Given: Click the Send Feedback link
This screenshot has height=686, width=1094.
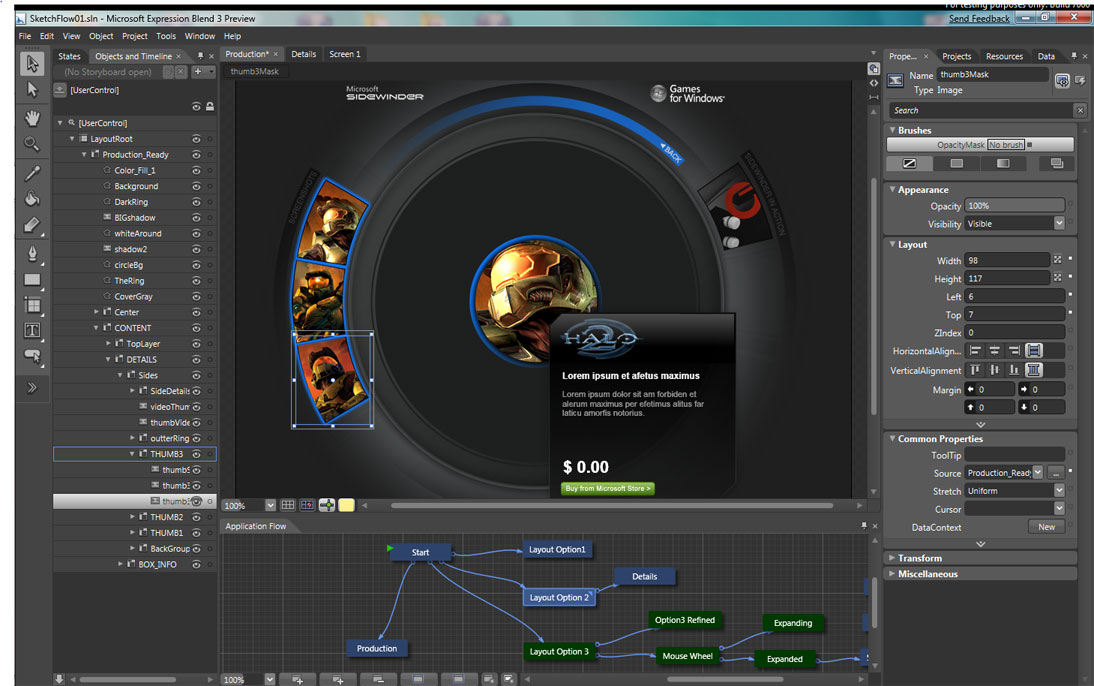Looking at the screenshot, I should coord(979,19).
